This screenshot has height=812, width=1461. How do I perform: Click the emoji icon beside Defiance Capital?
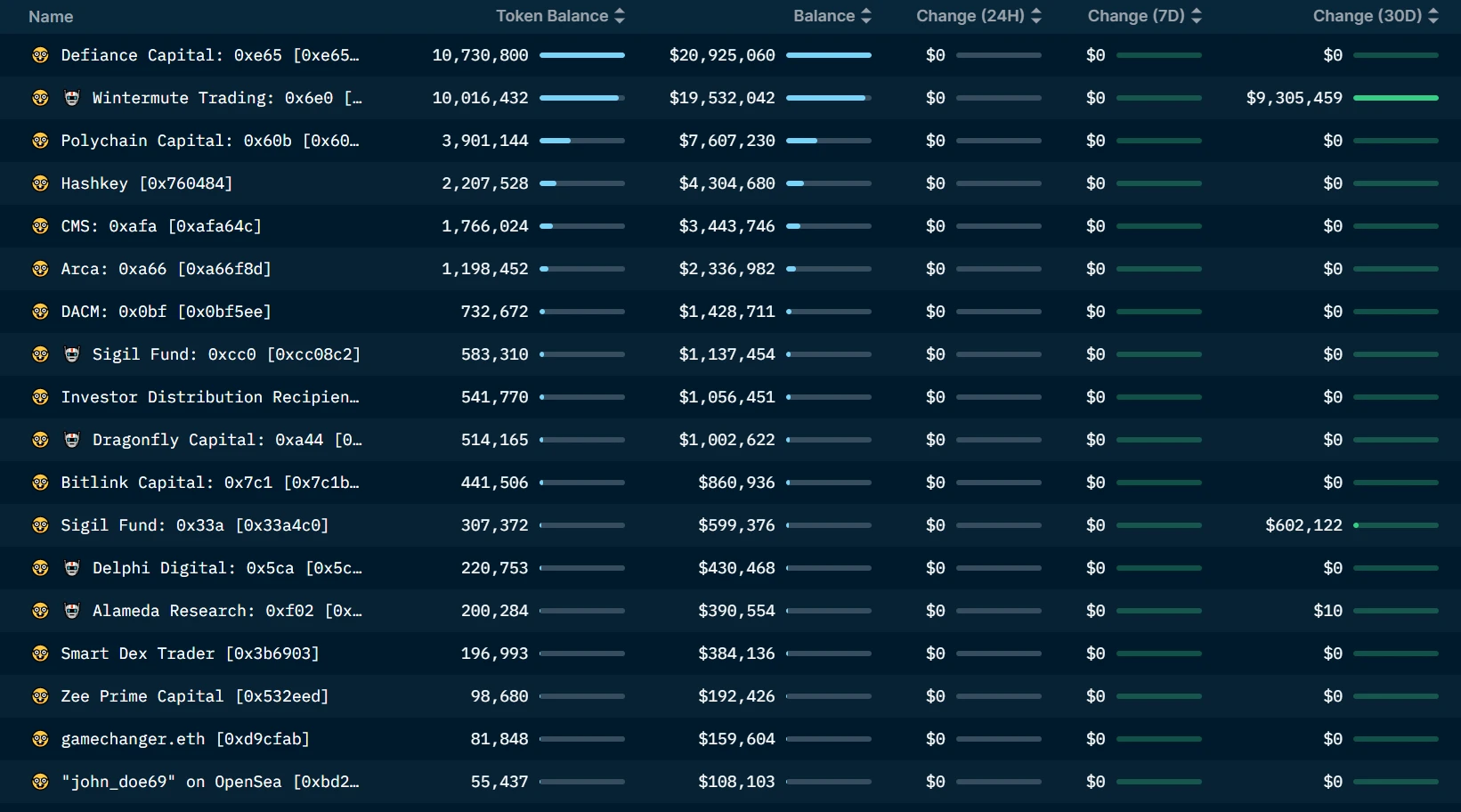click(x=40, y=55)
